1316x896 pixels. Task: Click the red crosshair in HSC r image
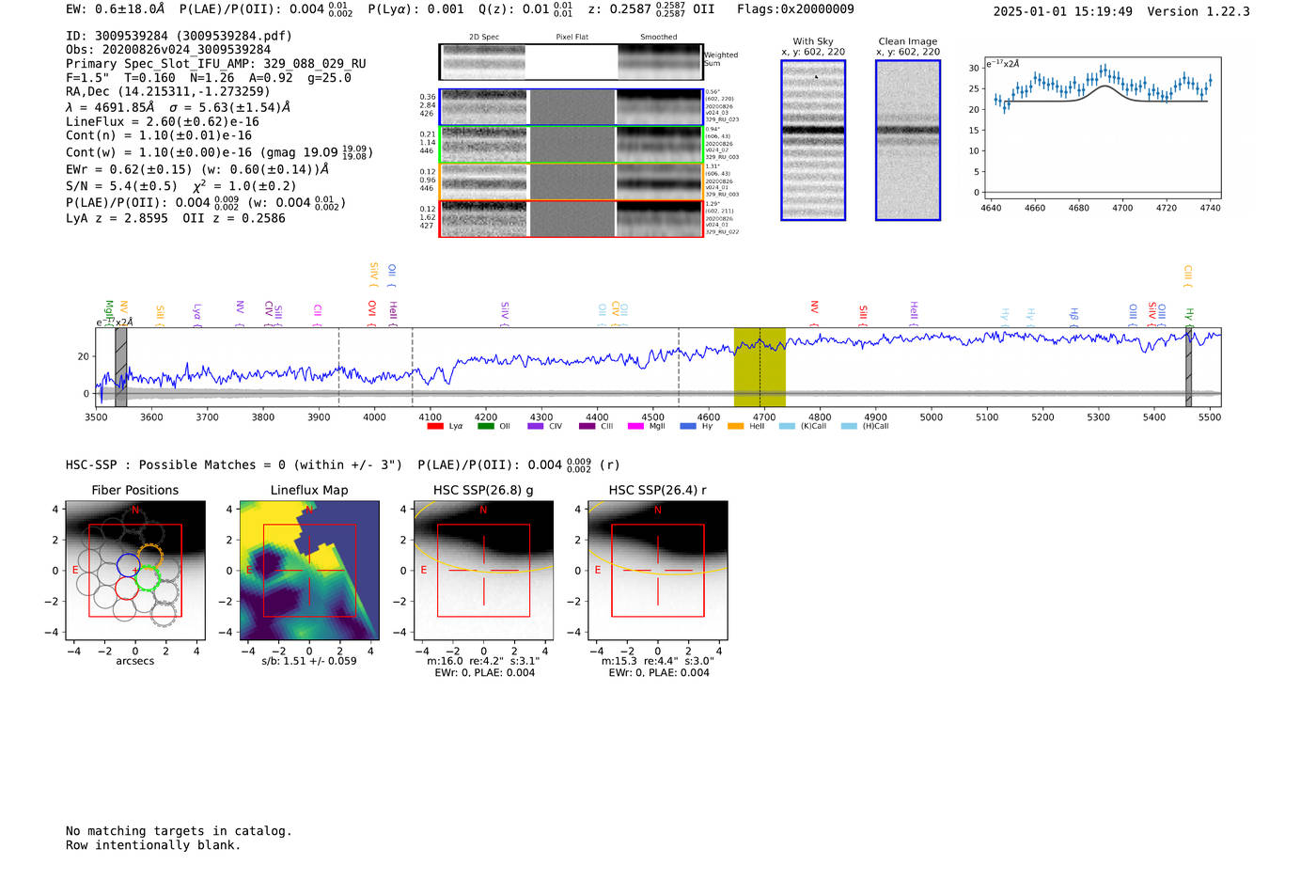(658, 571)
